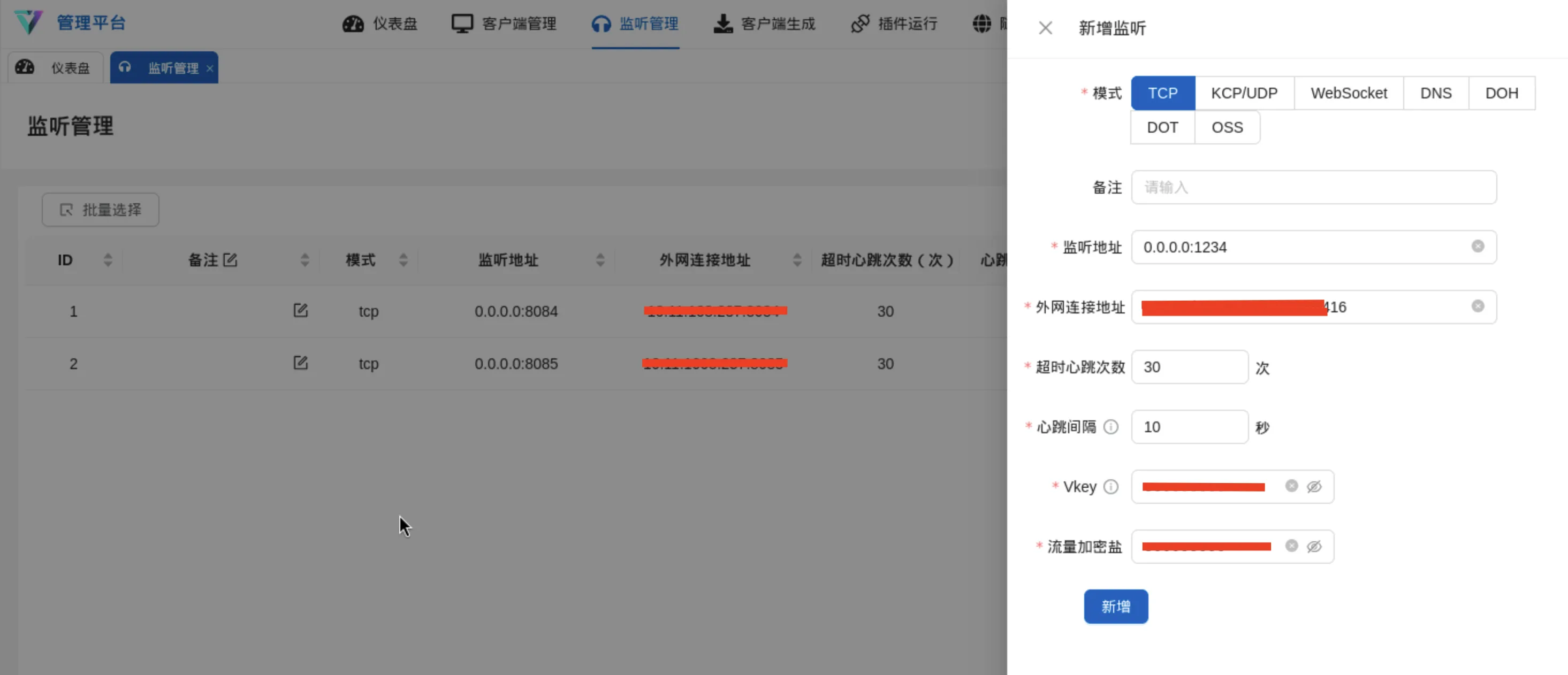Select WebSocket mode option

1348,93
